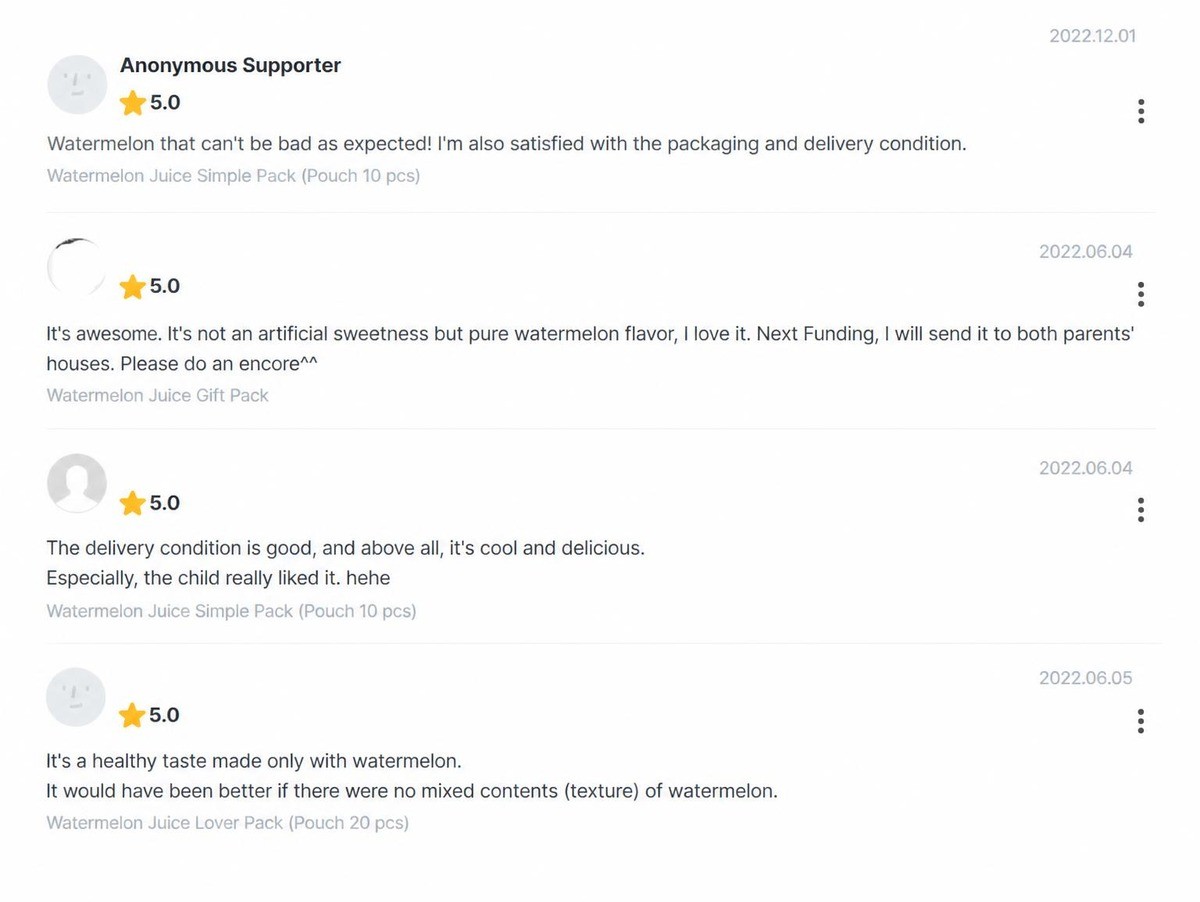Screen dimensions: 1200x902
Task: Open the Watermelon Juice Gift Pack product link
Action: [x=158, y=395]
